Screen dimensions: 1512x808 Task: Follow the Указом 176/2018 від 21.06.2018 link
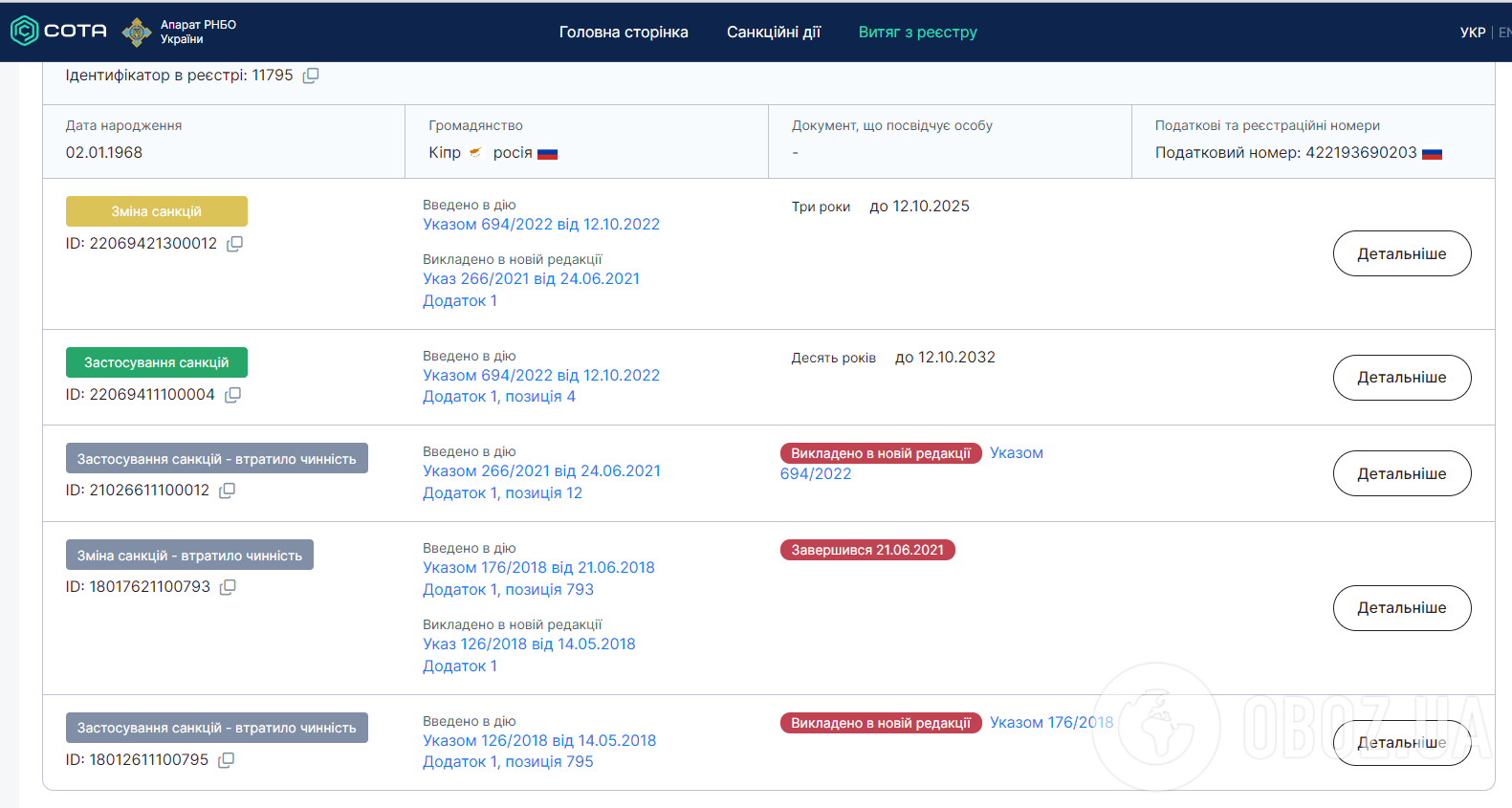[538, 568]
